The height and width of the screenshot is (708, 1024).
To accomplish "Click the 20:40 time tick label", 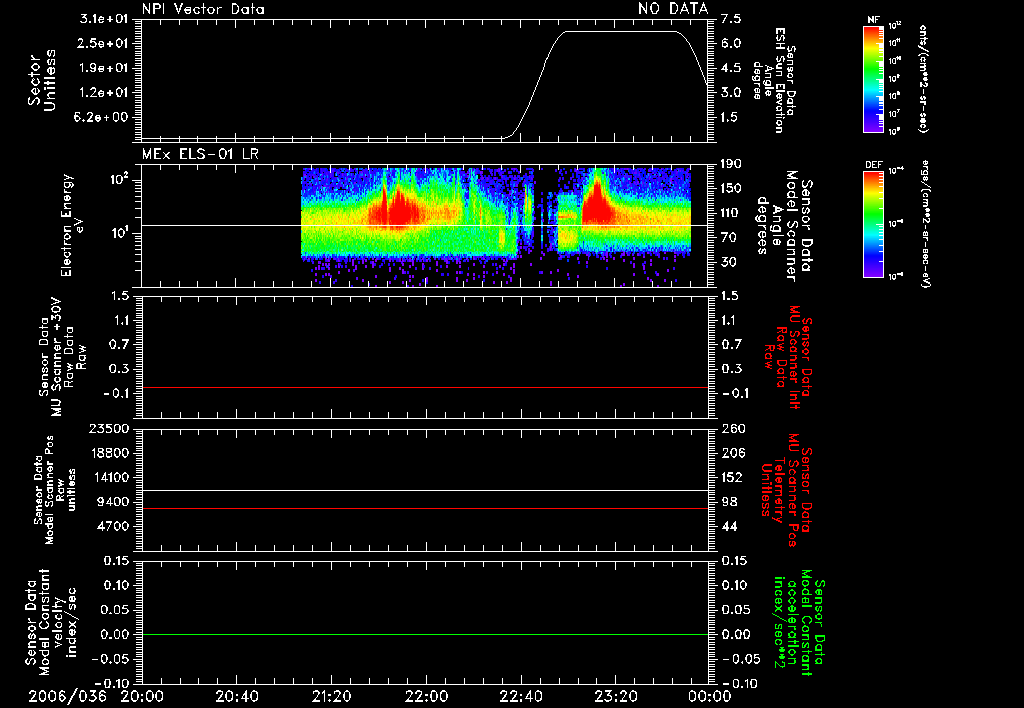I will (236, 696).
